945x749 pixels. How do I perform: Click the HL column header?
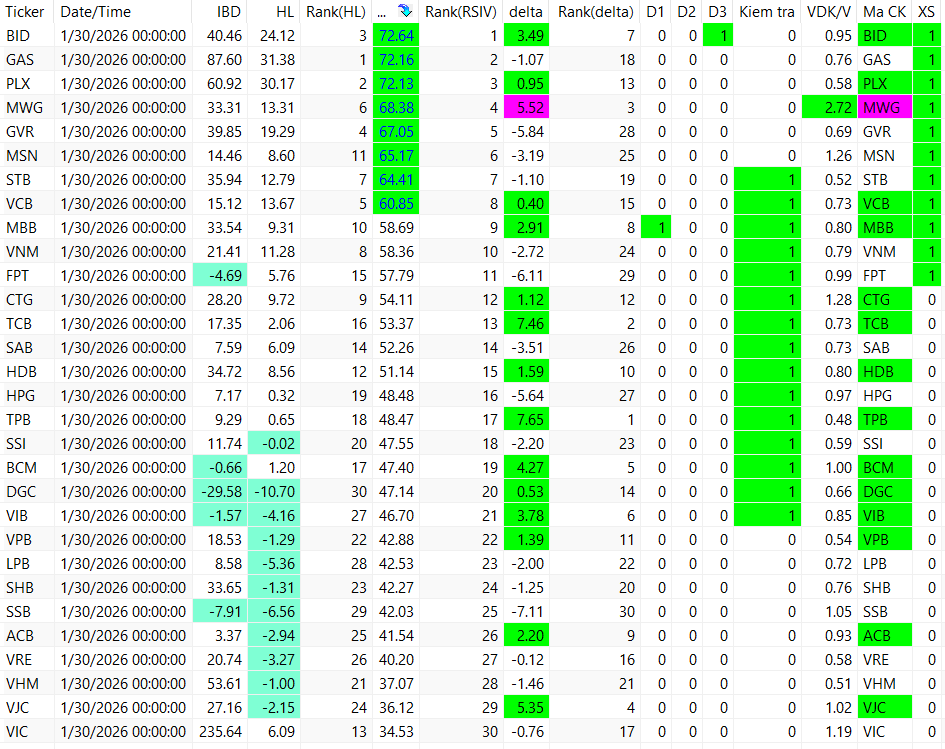click(285, 12)
